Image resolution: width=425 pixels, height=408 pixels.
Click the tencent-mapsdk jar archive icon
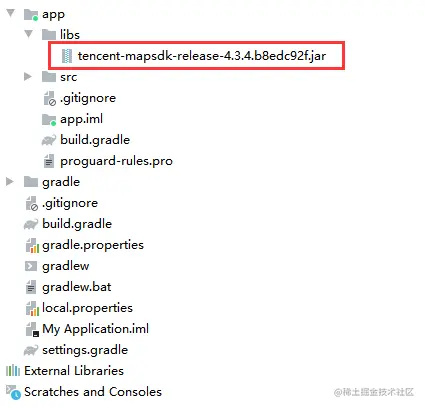coord(67,56)
